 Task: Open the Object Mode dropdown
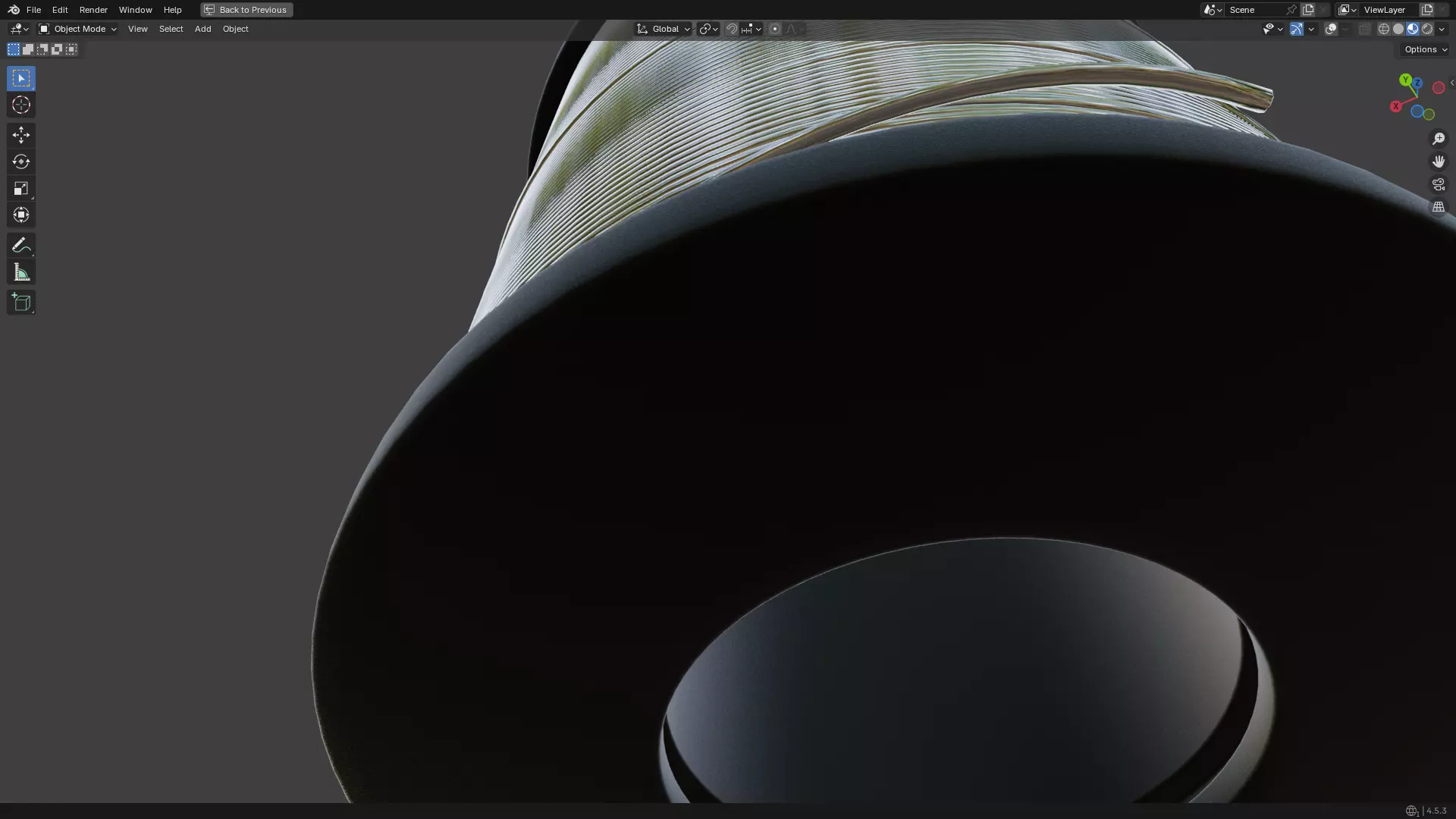coord(78,29)
